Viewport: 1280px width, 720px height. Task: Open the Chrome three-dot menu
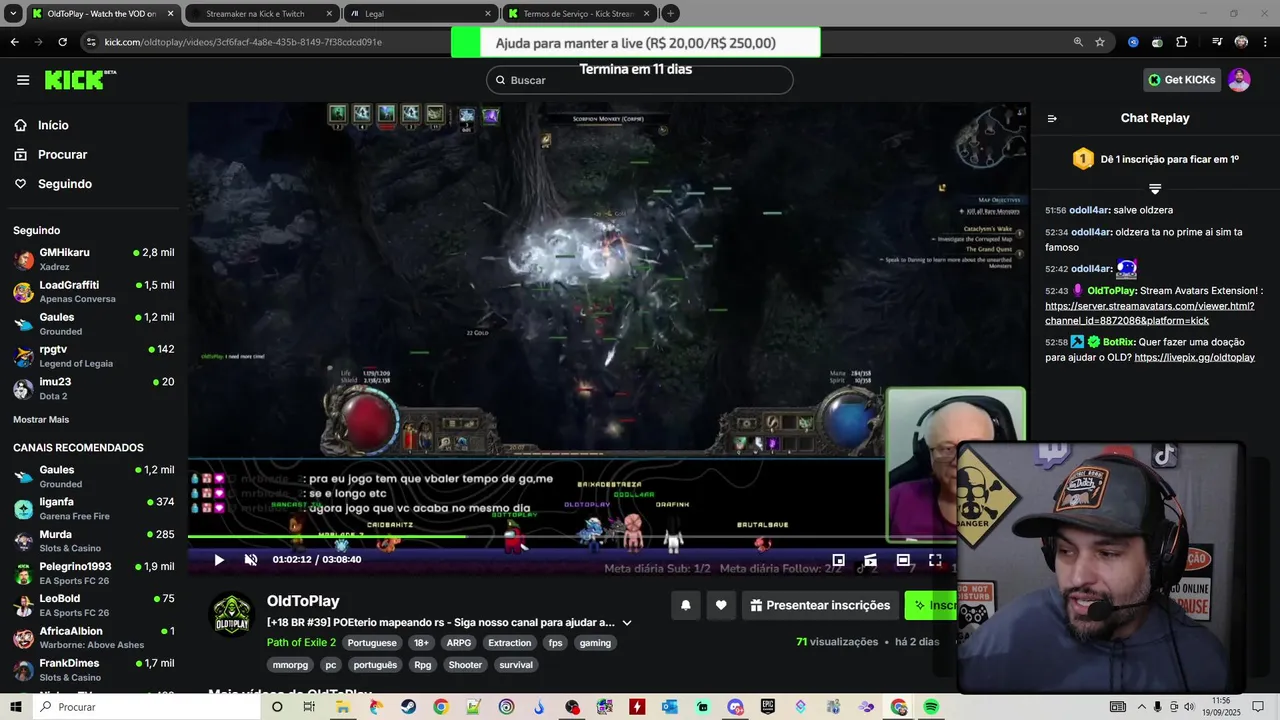click(x=1265, y=42)
